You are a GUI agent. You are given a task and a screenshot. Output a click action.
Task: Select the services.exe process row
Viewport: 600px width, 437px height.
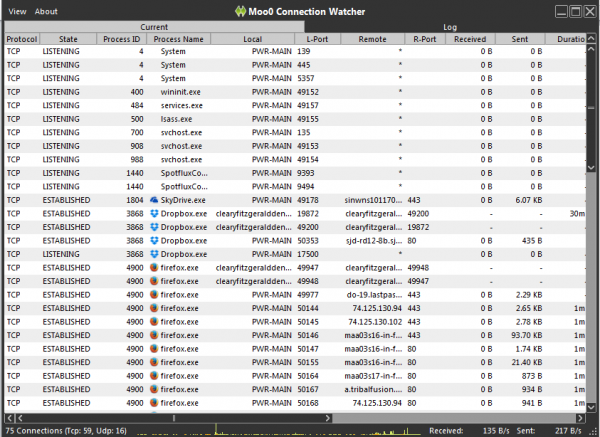coord(295,106)
